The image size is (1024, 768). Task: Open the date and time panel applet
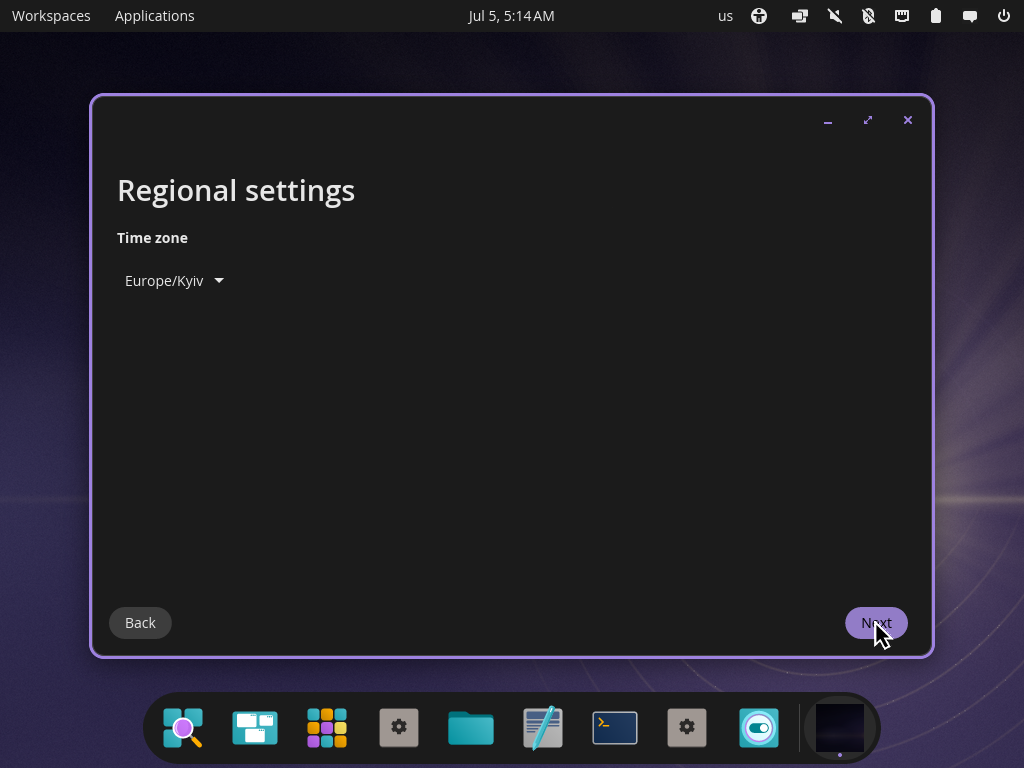(x=511, y=16)
